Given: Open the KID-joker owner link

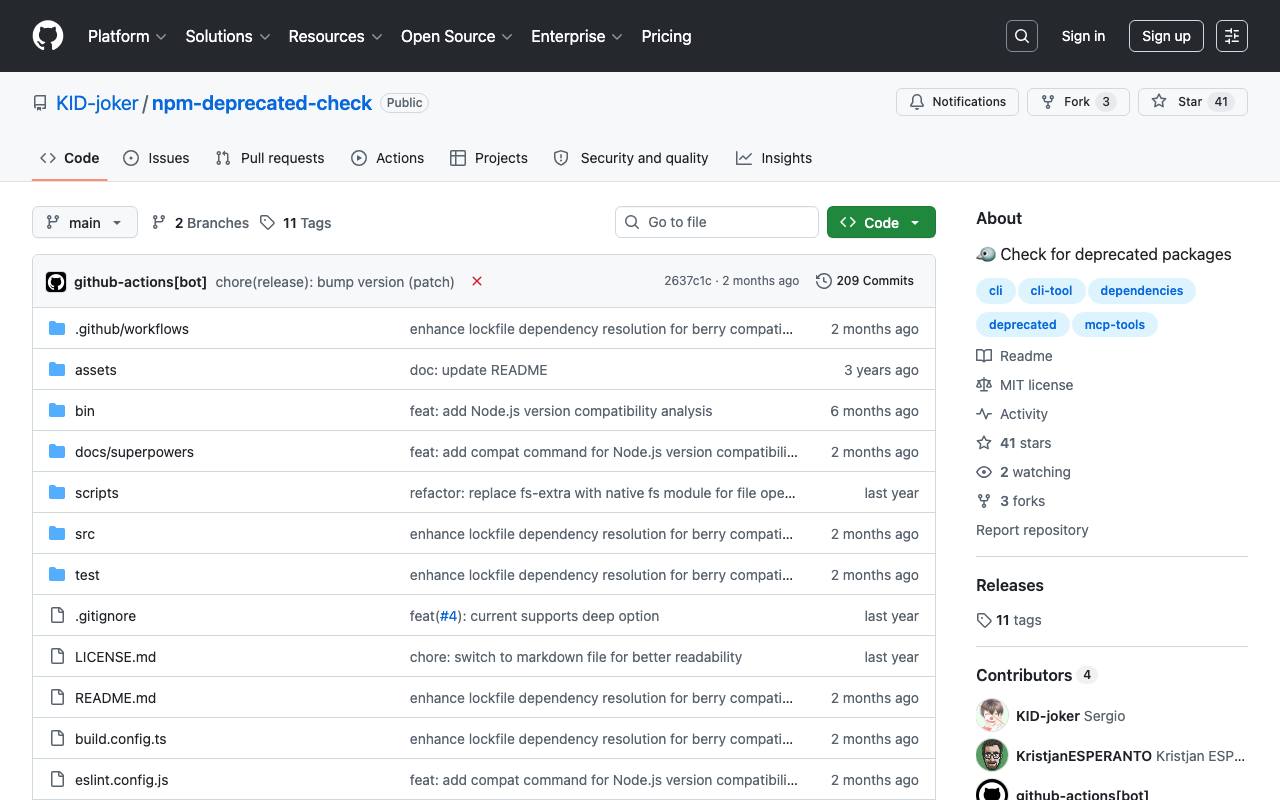Looking at the screenshot, I should pos(97,103).
